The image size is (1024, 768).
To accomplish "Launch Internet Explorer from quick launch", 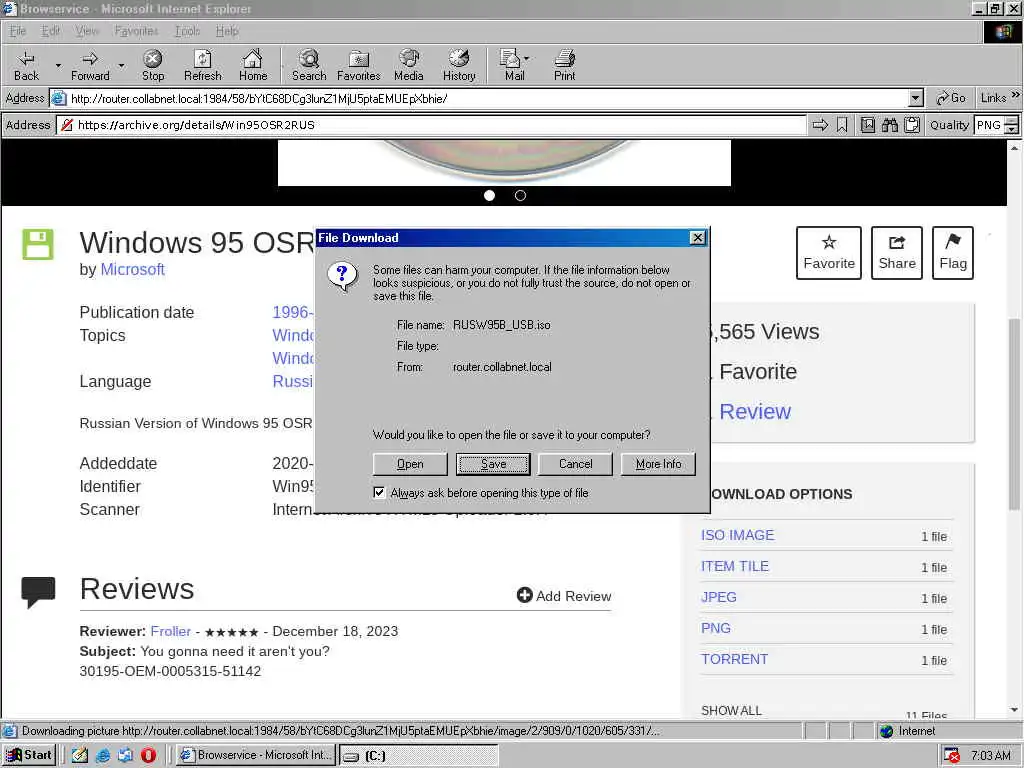I will click(x=103, y=756).
